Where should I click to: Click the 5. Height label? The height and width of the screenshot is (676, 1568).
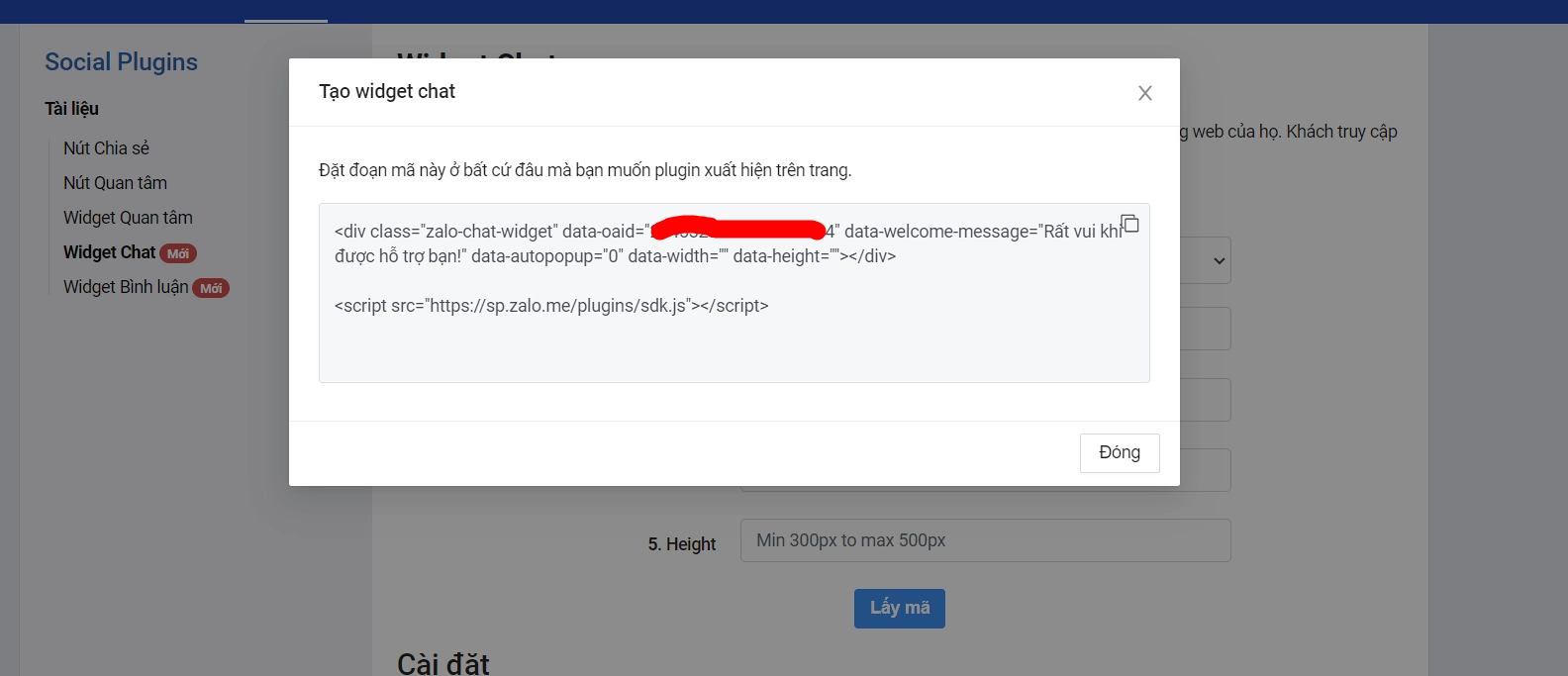pos(682,544)
